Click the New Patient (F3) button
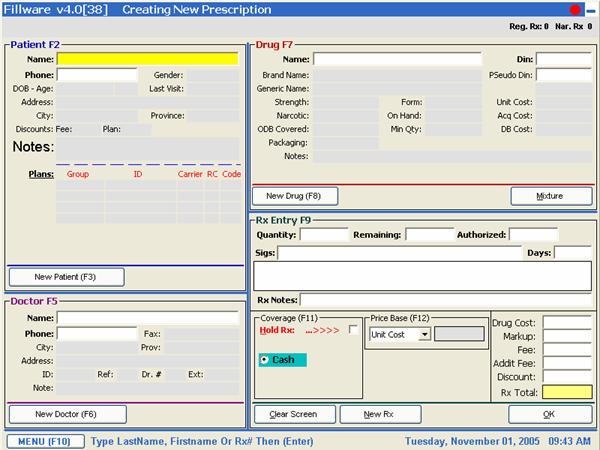The width and height of the screenshot is (600, 450). [67, 277]
